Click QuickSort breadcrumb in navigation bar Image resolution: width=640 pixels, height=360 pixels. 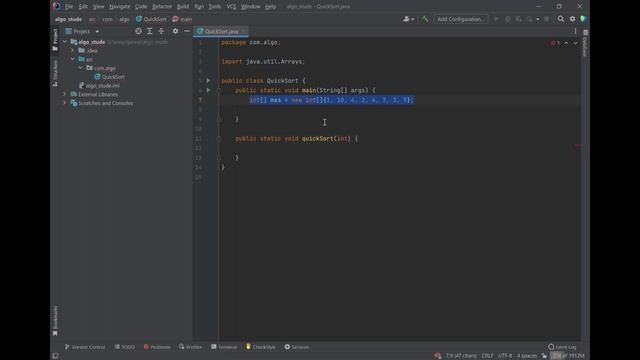click(x=151, y=19)
